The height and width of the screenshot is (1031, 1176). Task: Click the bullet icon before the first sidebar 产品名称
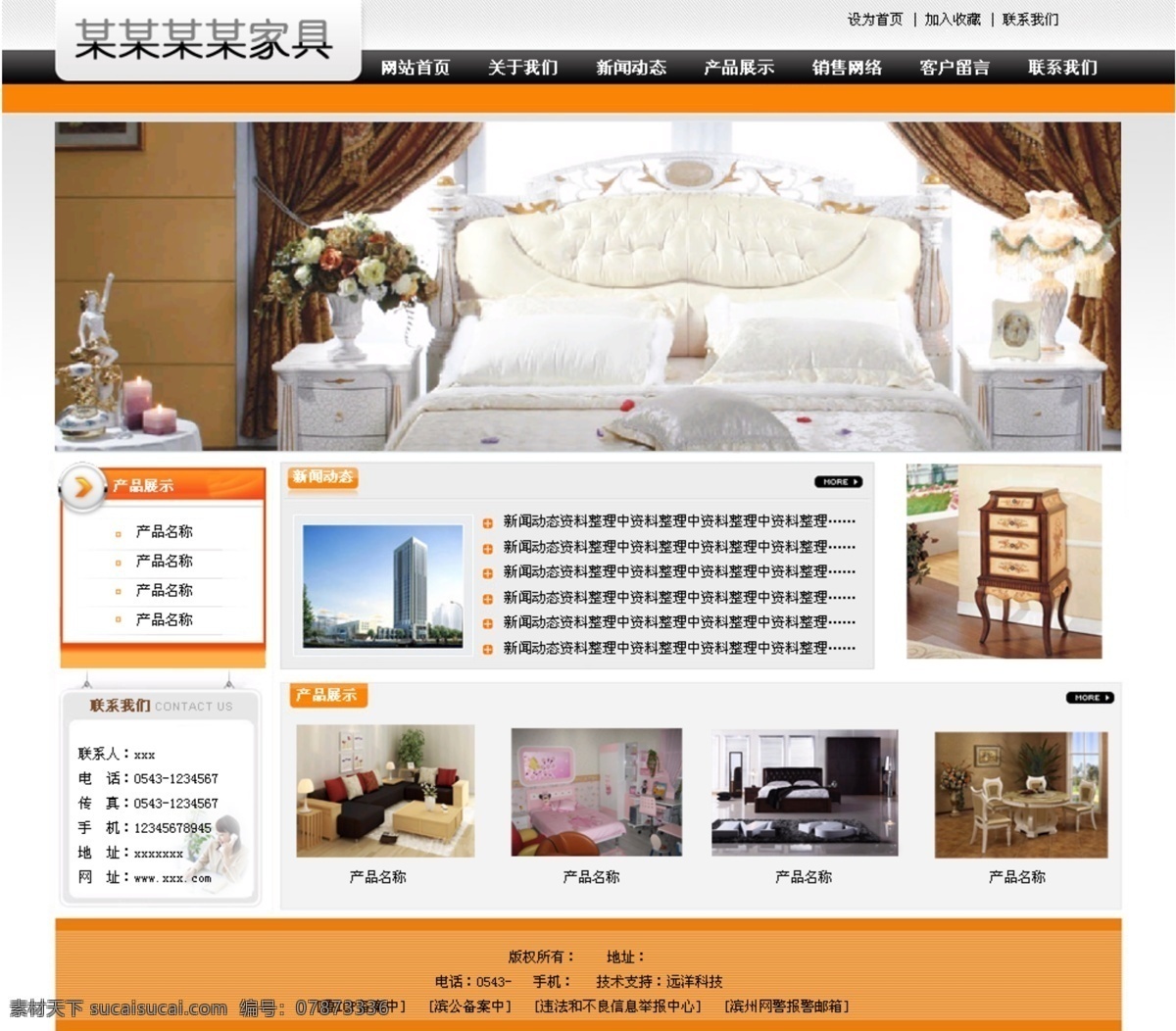pos(119,533)
